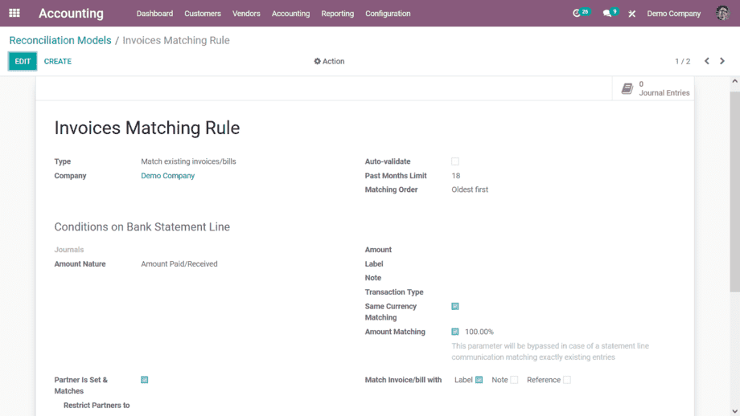Open the Vendors menu
This screenshot has width=740, height=416.
(246, 14)
